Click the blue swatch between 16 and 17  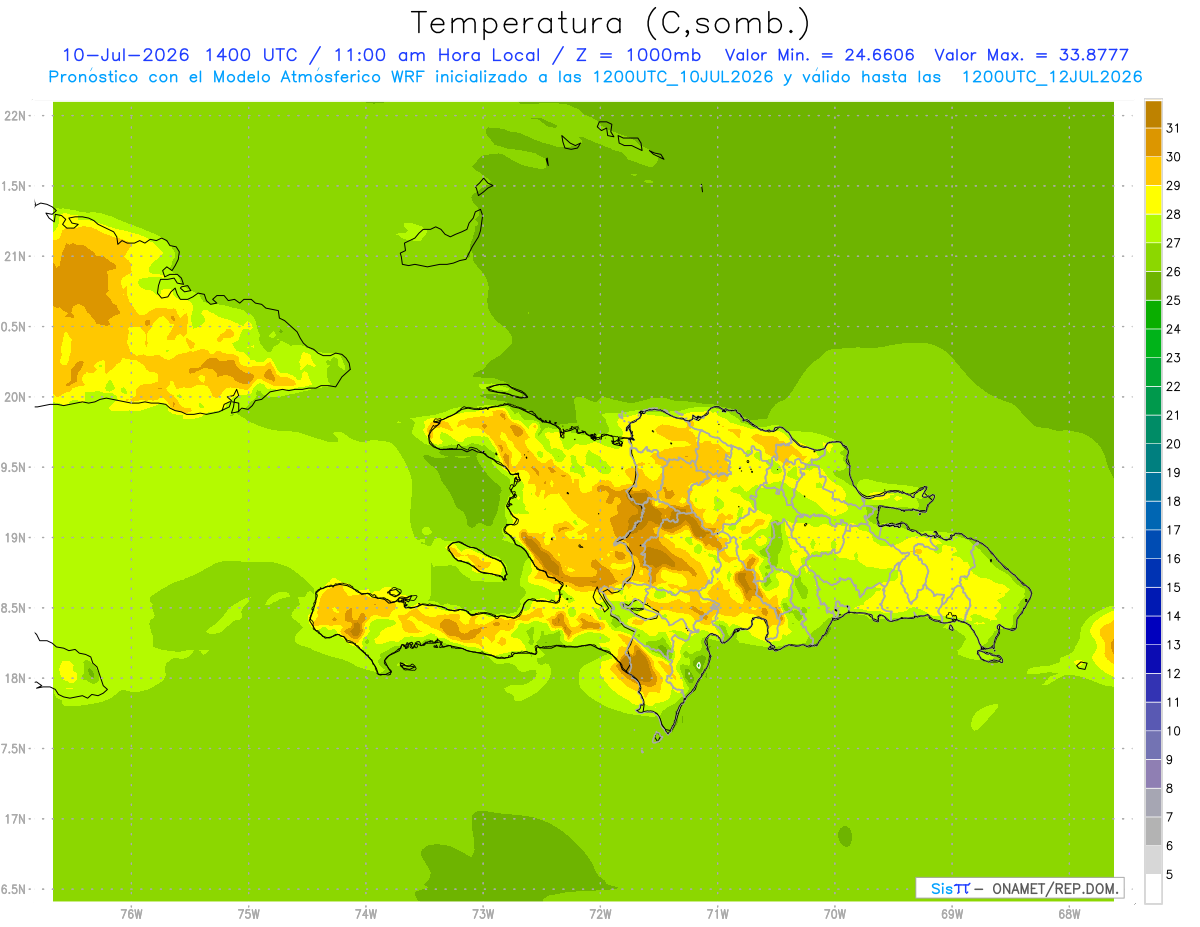pyautogui.click(x=1153, y=544)
